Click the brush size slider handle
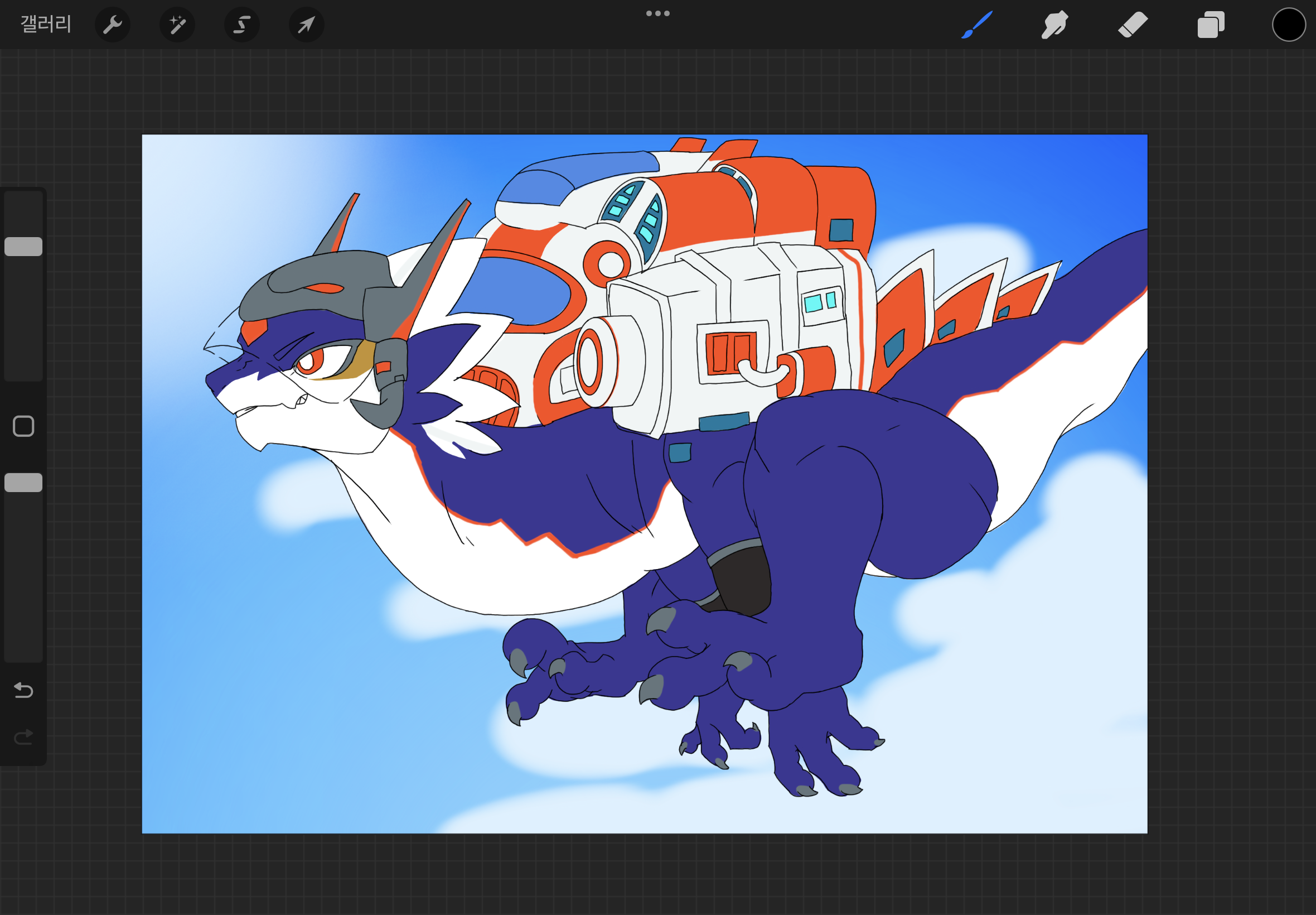Screen dimensions: 1316x915 point(23,247)
